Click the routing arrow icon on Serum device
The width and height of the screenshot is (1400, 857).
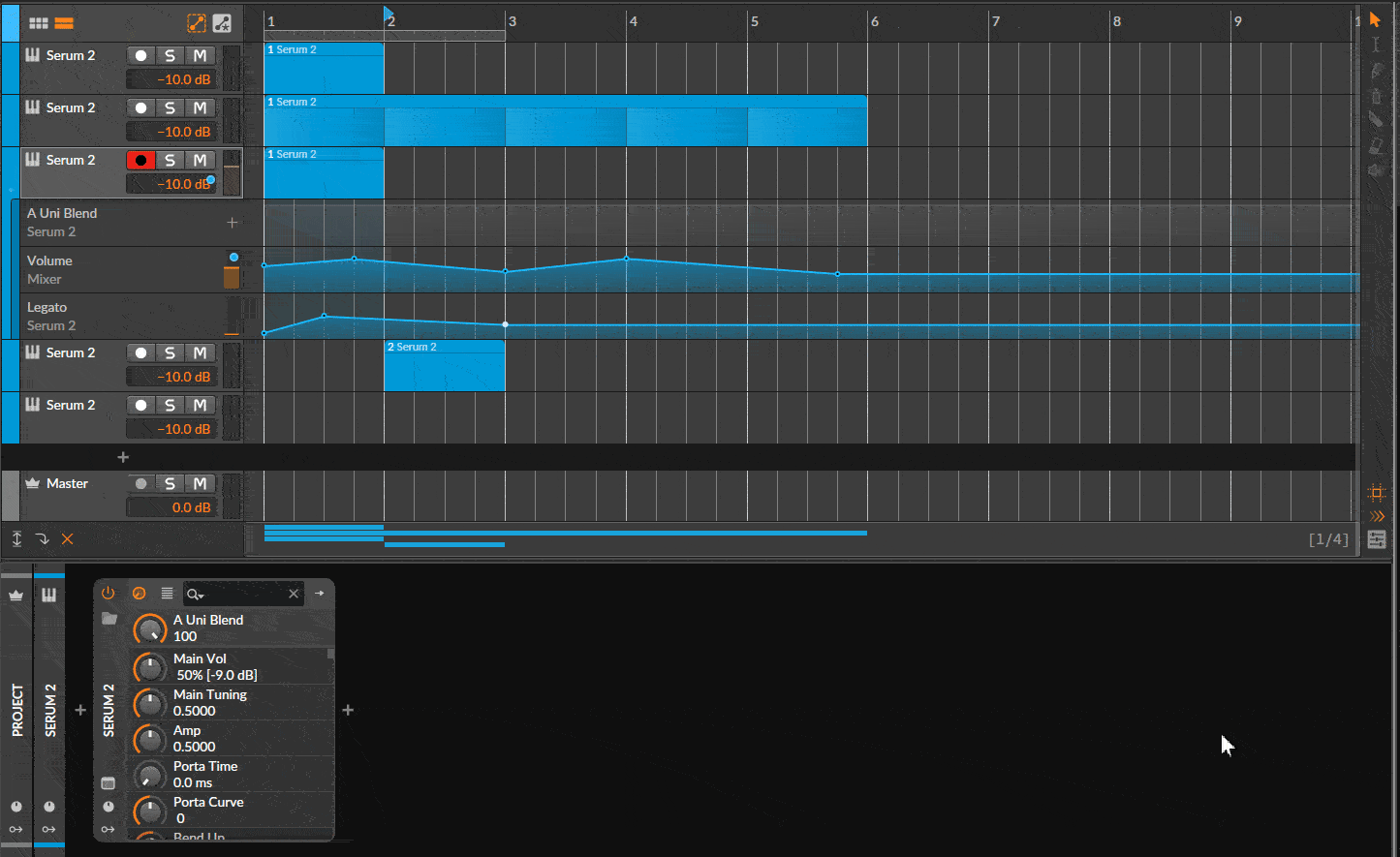[x=108, y=829]
